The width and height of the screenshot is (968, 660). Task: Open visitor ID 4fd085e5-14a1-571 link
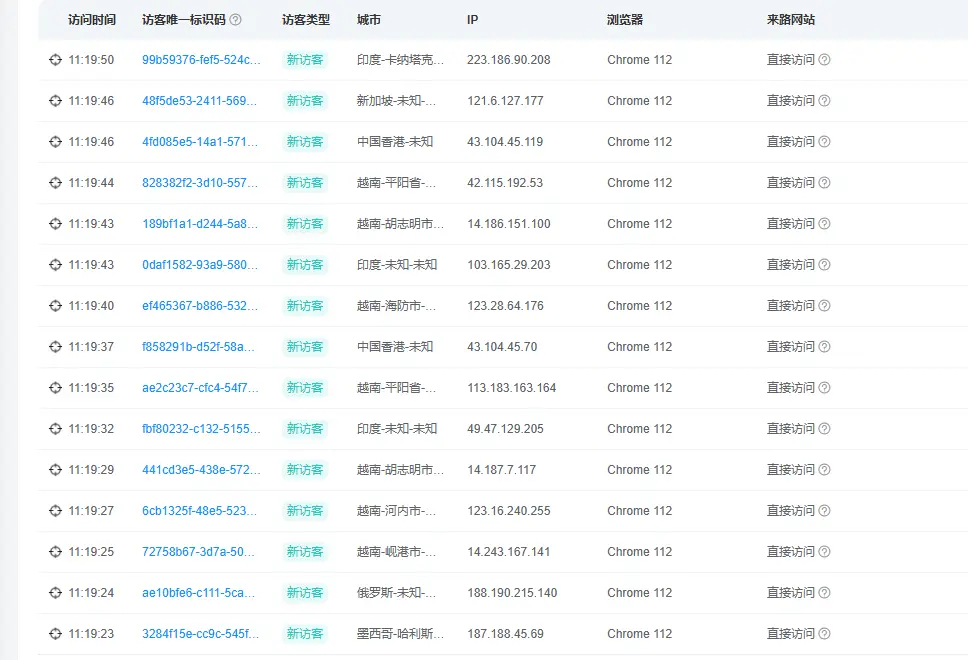[x=200, y=142]
